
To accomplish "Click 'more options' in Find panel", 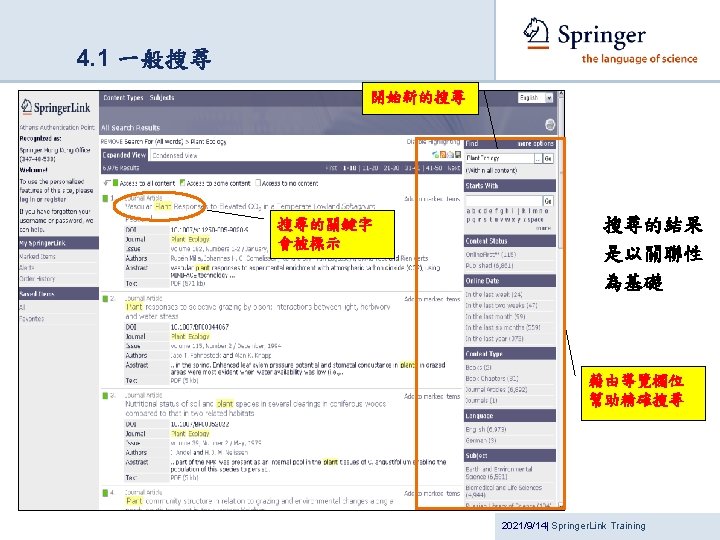I will [535, 144].
